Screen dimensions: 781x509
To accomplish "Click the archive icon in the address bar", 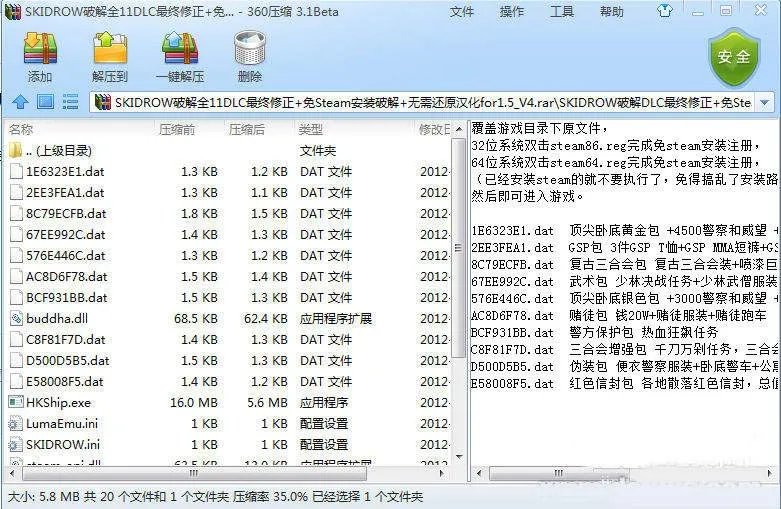I will pos(103,102).
